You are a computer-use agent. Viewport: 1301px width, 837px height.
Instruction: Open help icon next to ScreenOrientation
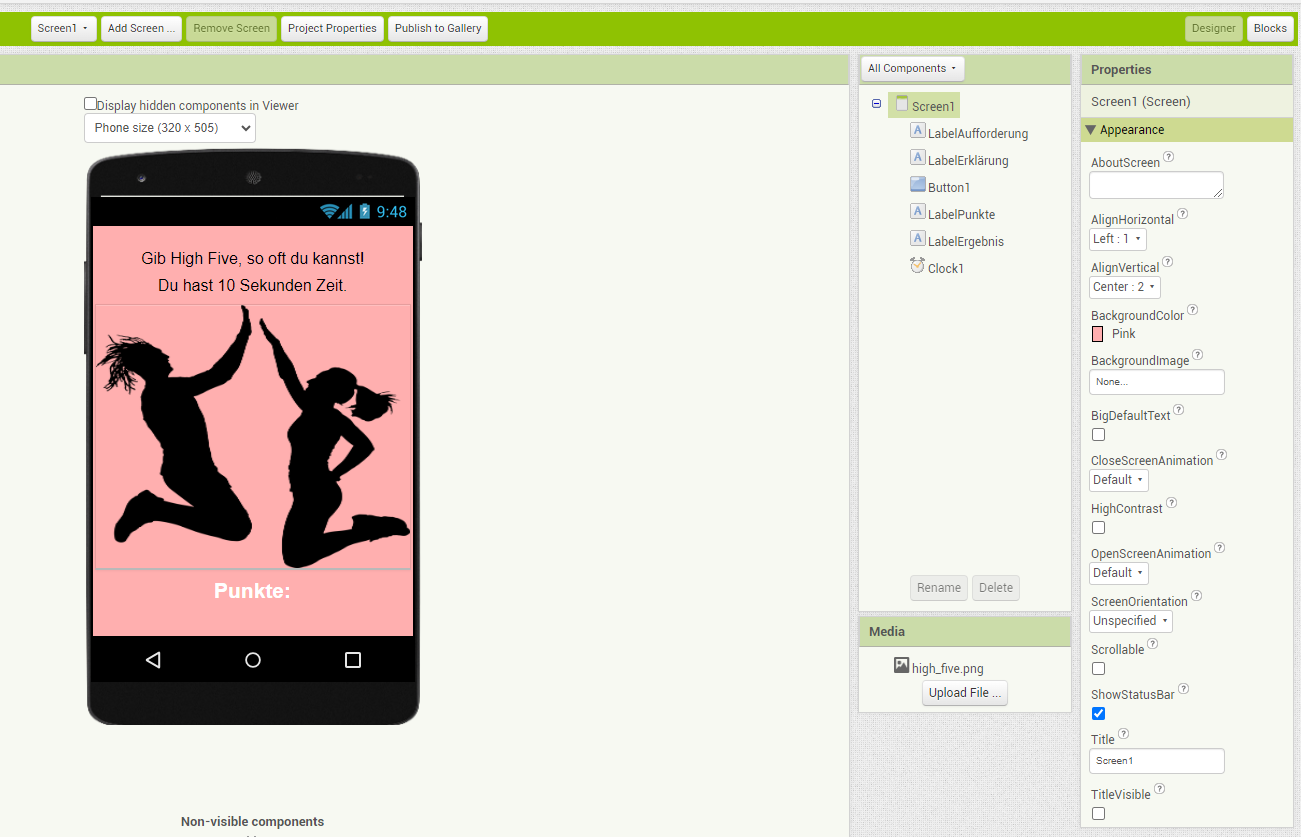coord(1197,596)
